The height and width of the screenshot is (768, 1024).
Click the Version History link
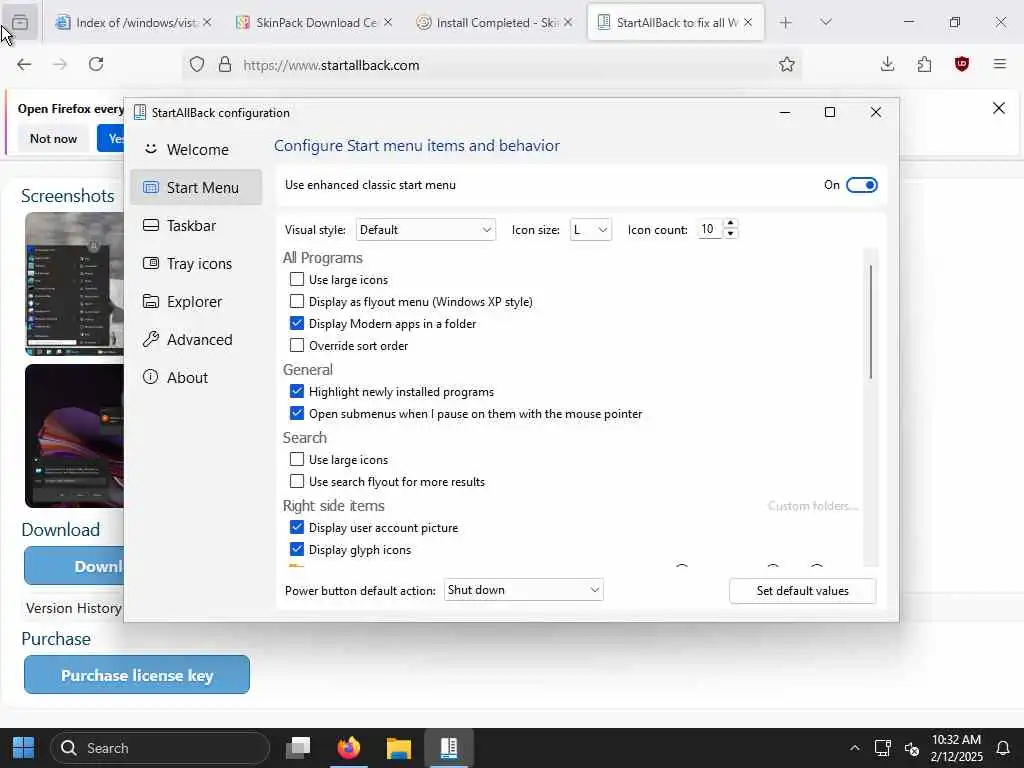pyautogui.click(x=74, y=608)
